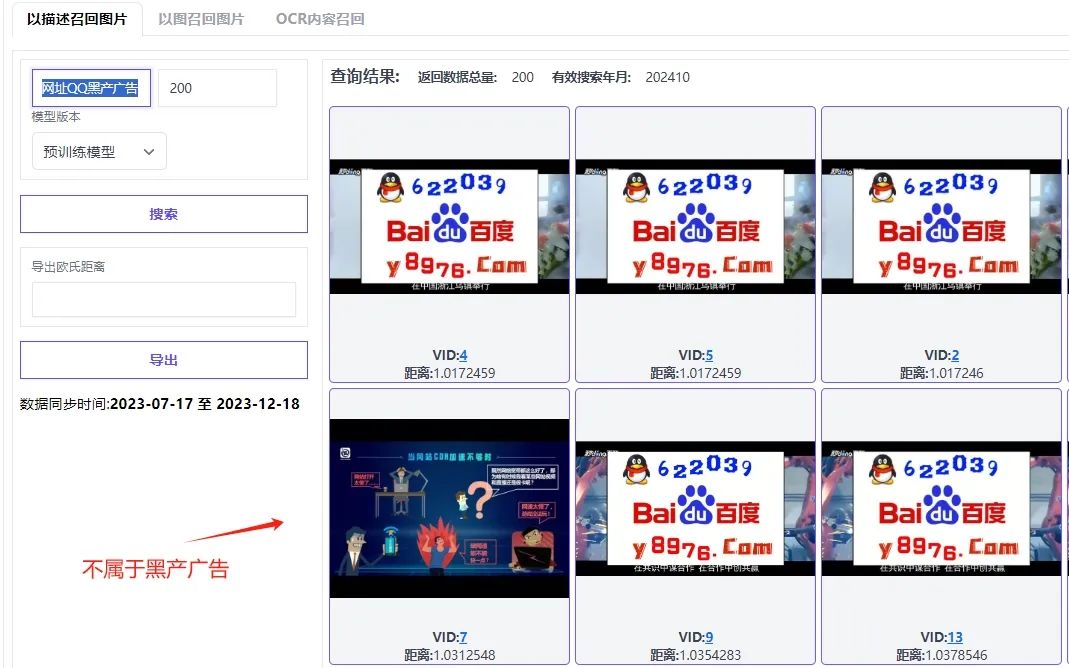
Task: Open the VID 4 link
Action: (463, 355)
